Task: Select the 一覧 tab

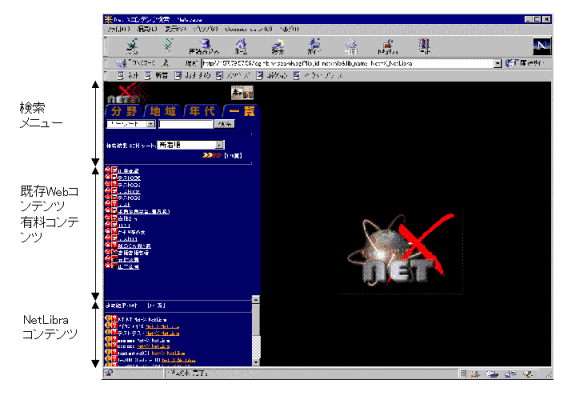Action: click(x=241, y=111)
